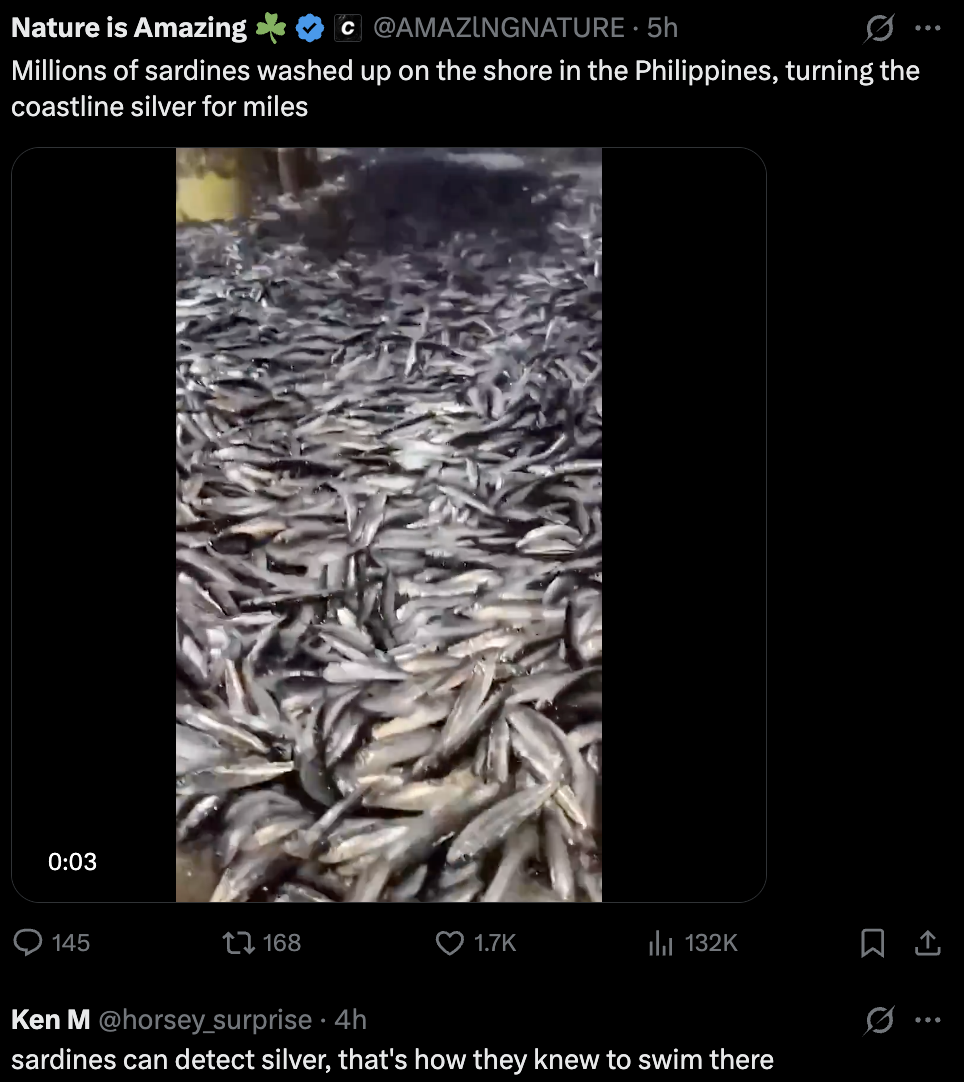This screenshot has width=964, height=1082.
Task: Click the 5h timestamp of the post
Action: 662,29
